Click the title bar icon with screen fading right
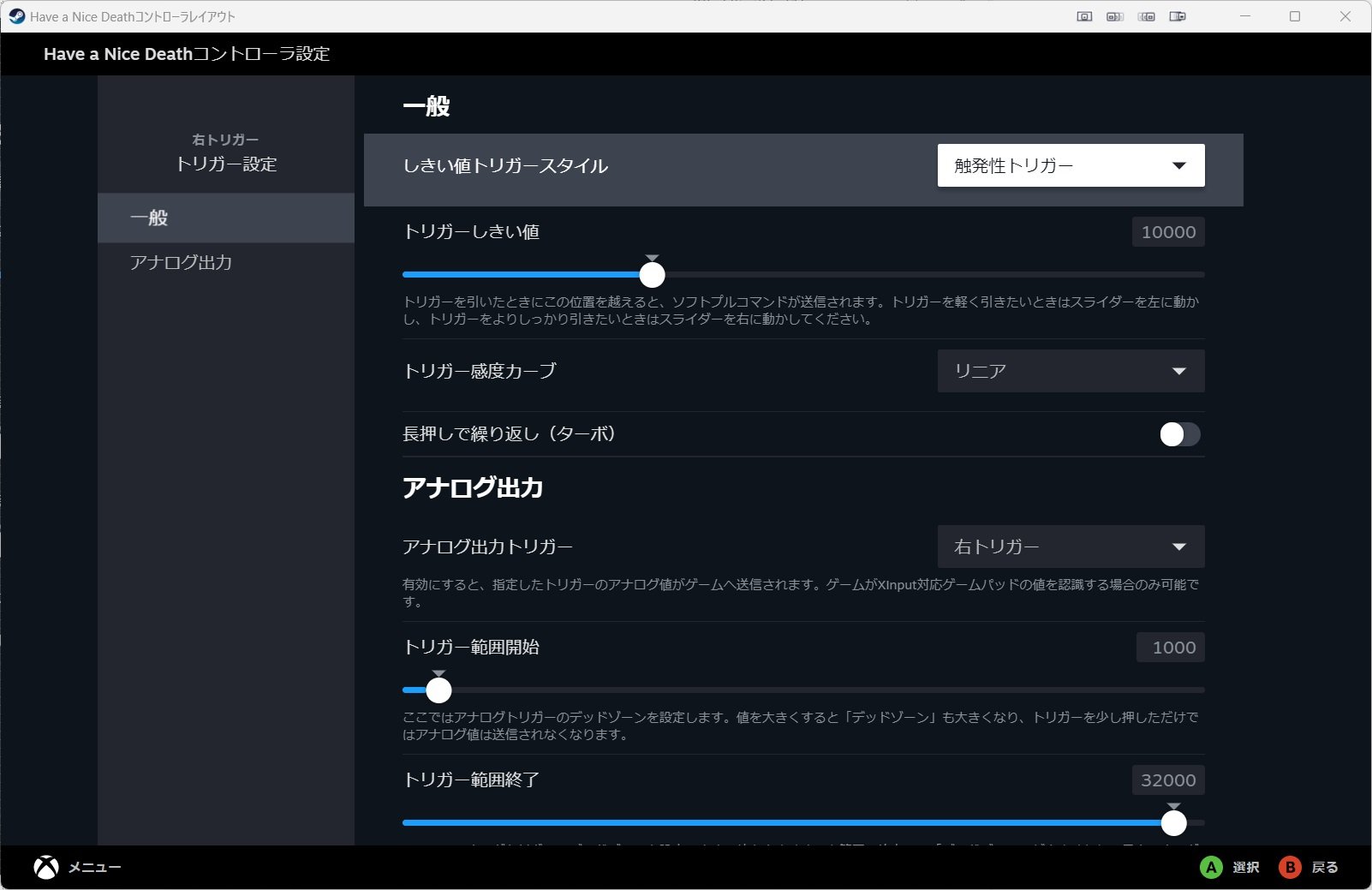Viewport: 1372px width, 890px height. [1115, 16]
